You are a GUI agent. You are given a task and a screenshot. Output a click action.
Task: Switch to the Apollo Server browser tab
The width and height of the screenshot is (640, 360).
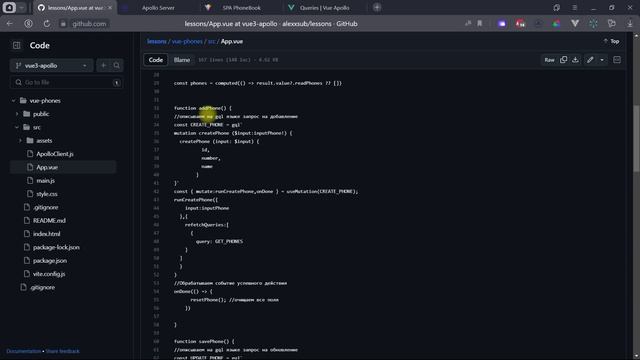pos(158,8)
